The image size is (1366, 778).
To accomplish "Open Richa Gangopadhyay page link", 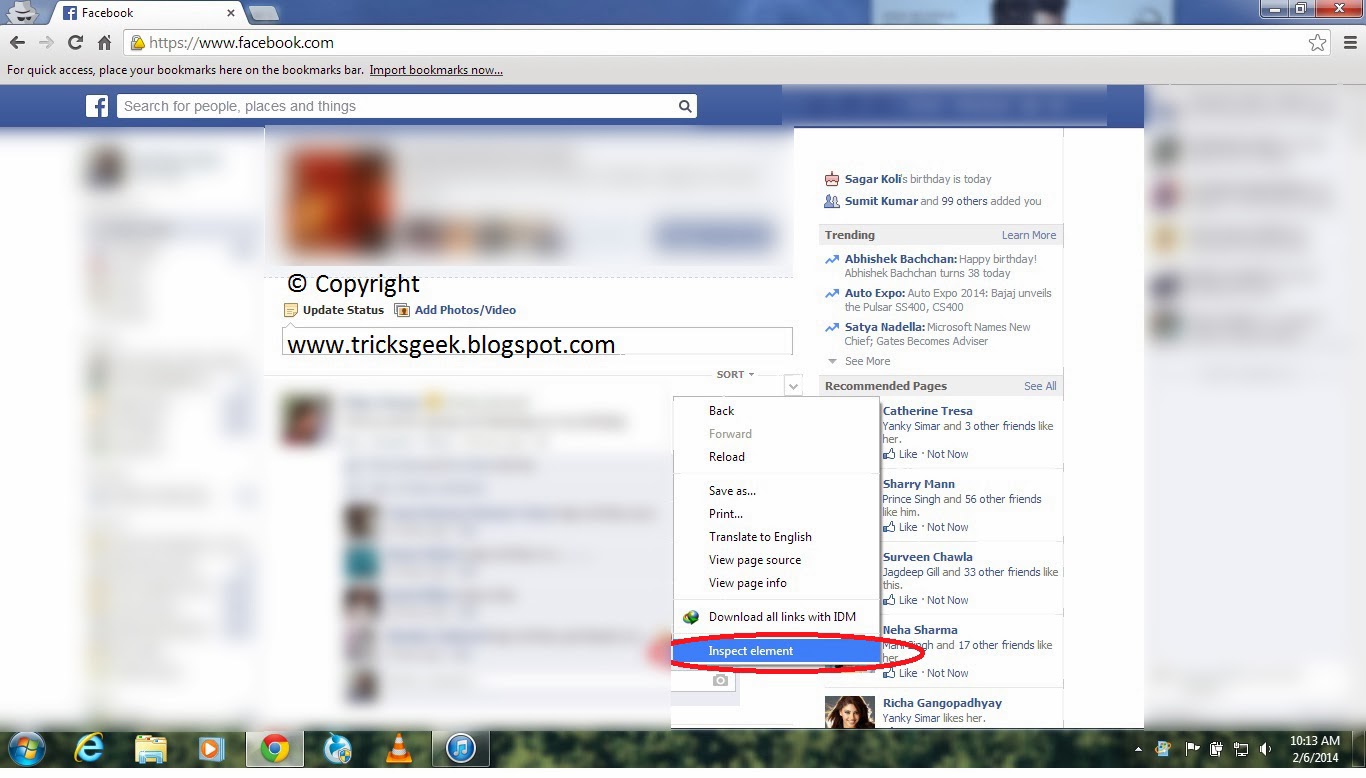I will pos(942,703).
